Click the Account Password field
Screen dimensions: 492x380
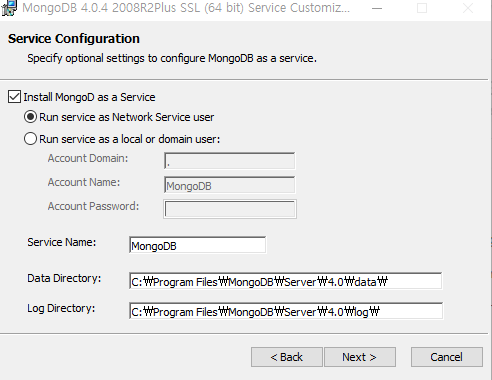tap(230, 209)
